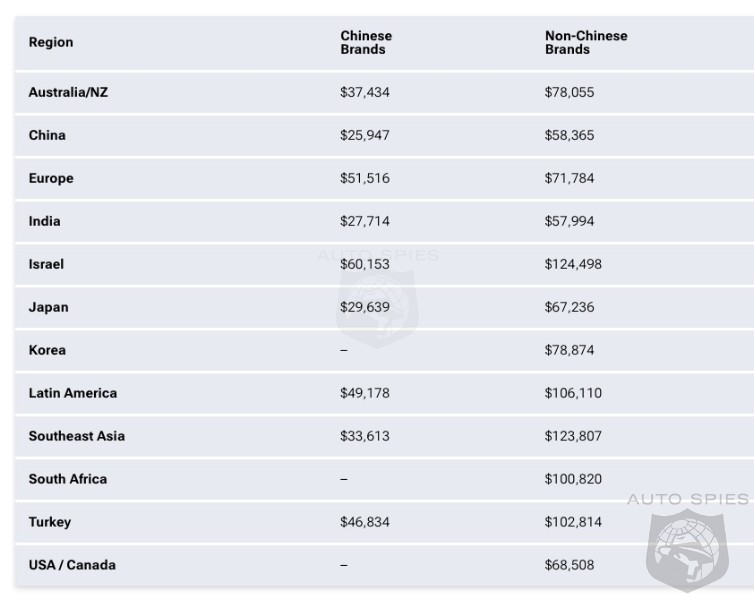The image size is (754, 600).
Task: Click the Non-Chinese Brands column header
Action: (586, 42)
